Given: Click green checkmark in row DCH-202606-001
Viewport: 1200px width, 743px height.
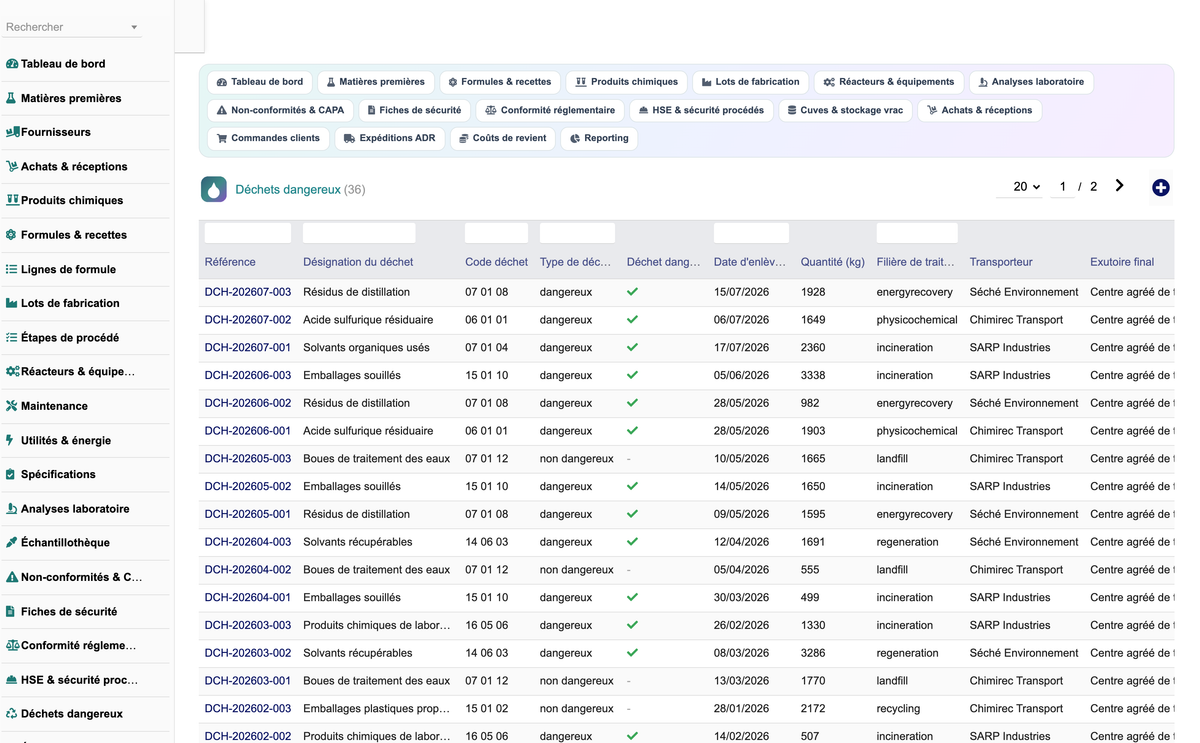Looking at the screenshot, I should pos(632,431).
